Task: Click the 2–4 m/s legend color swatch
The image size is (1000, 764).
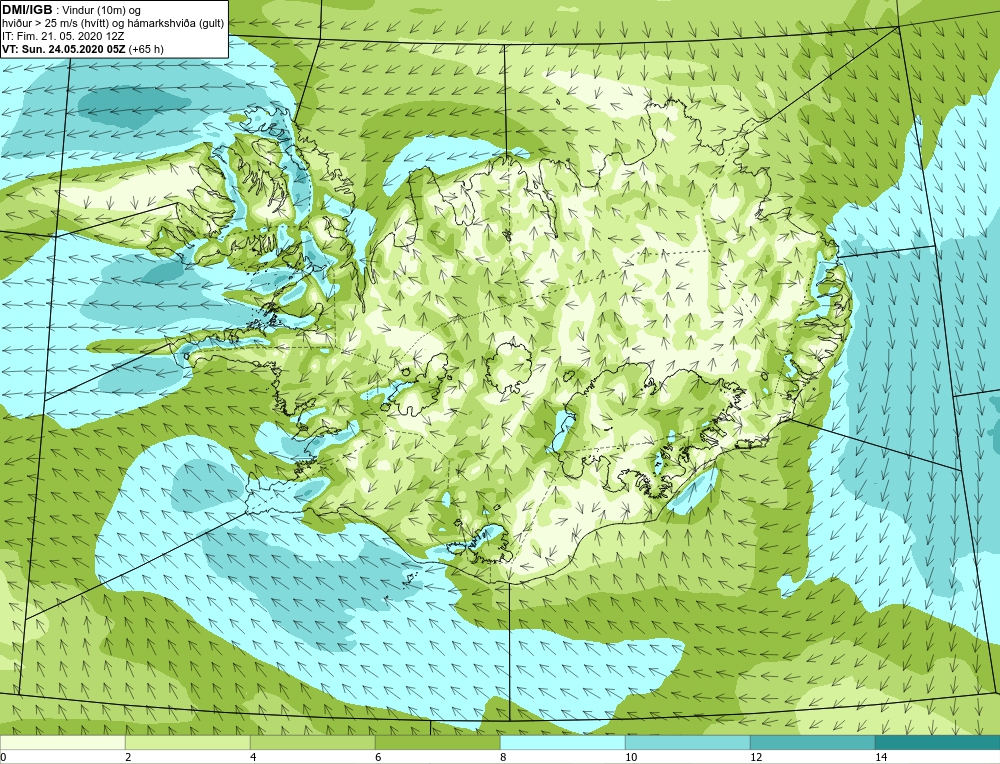Action: (x=188, y=743)
